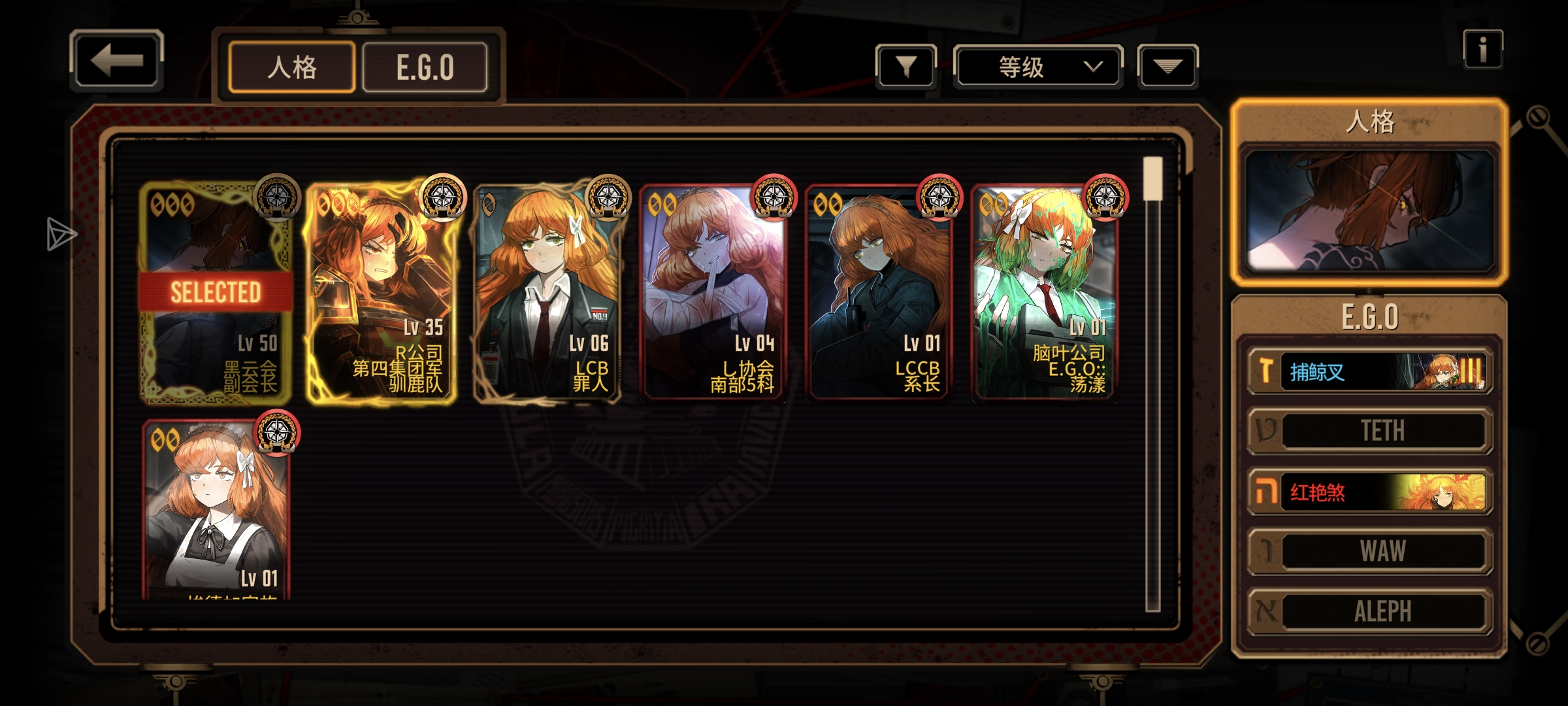Click the emblem badge on the LCB 罪人 card
The image size is (1568, 706).
(x=608, y=197)
